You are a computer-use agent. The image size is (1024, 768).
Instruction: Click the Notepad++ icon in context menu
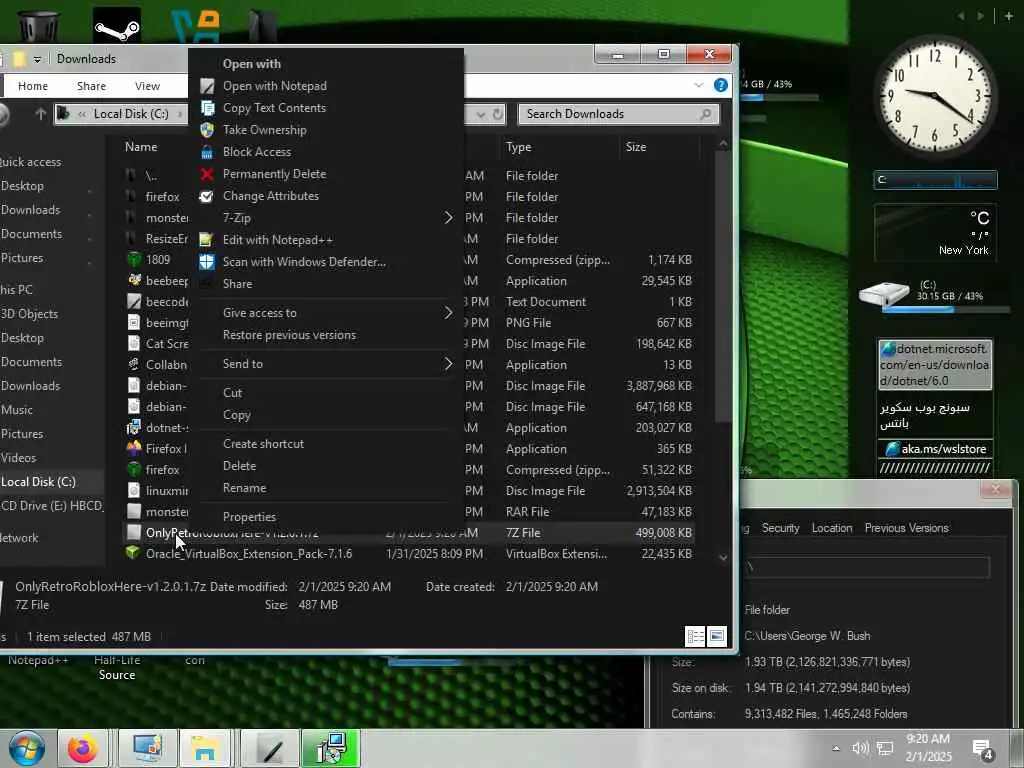point(206,240)
